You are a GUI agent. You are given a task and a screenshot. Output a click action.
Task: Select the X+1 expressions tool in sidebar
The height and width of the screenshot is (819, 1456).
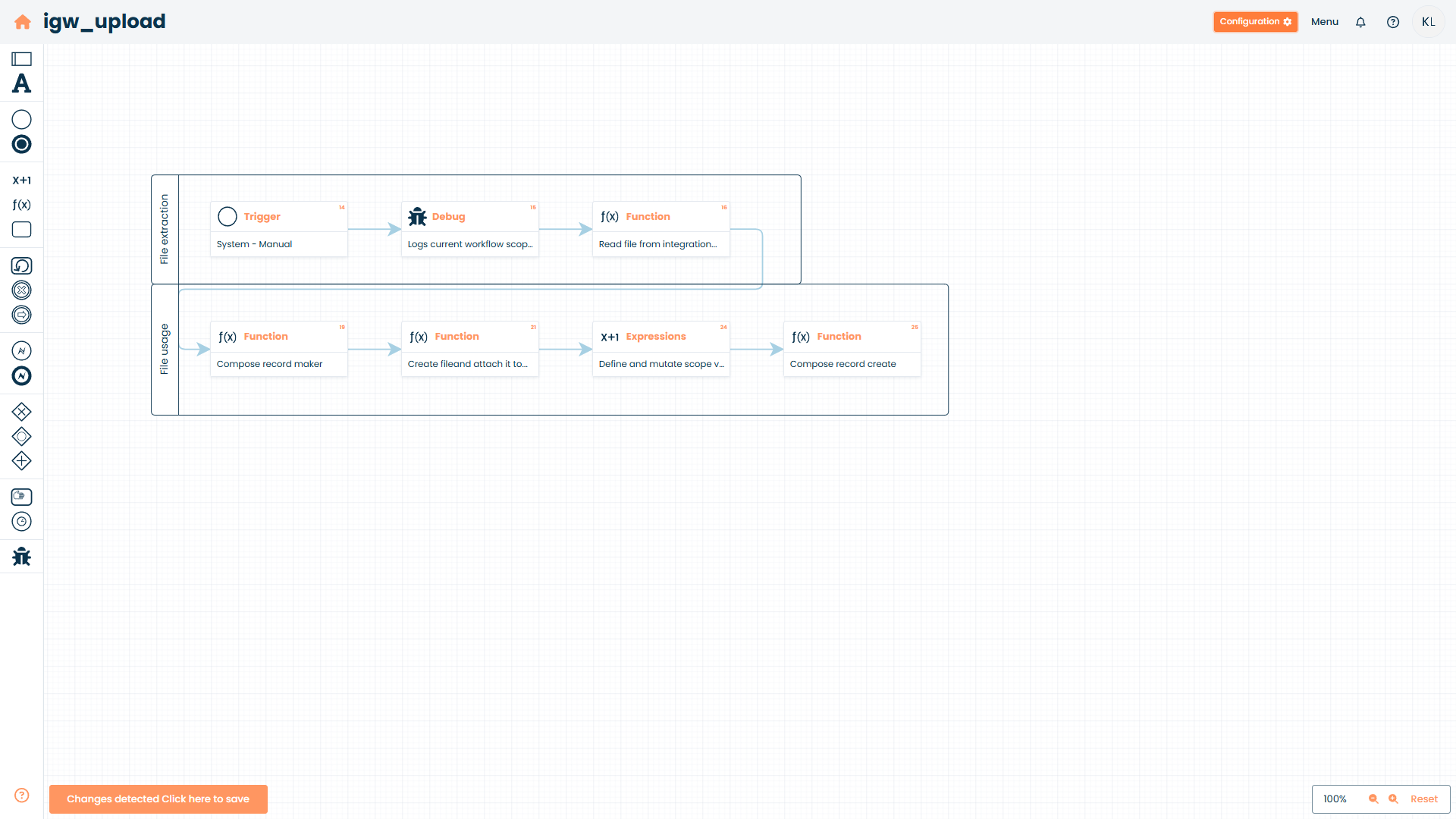[21, 180]
